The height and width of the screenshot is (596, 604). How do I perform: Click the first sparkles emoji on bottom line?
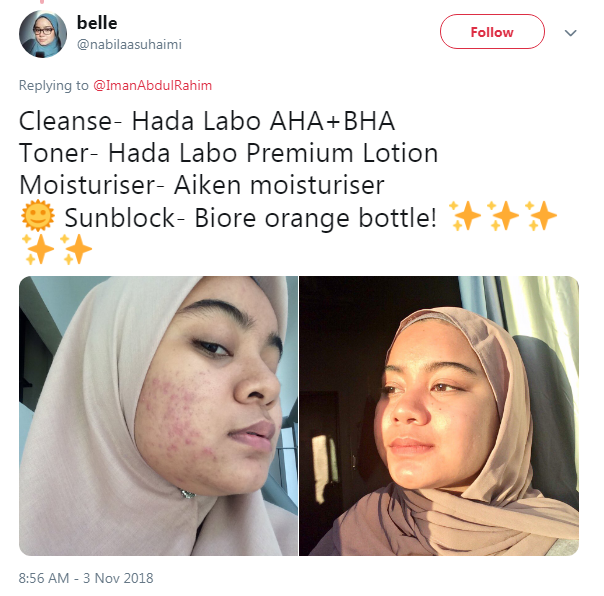38,249
